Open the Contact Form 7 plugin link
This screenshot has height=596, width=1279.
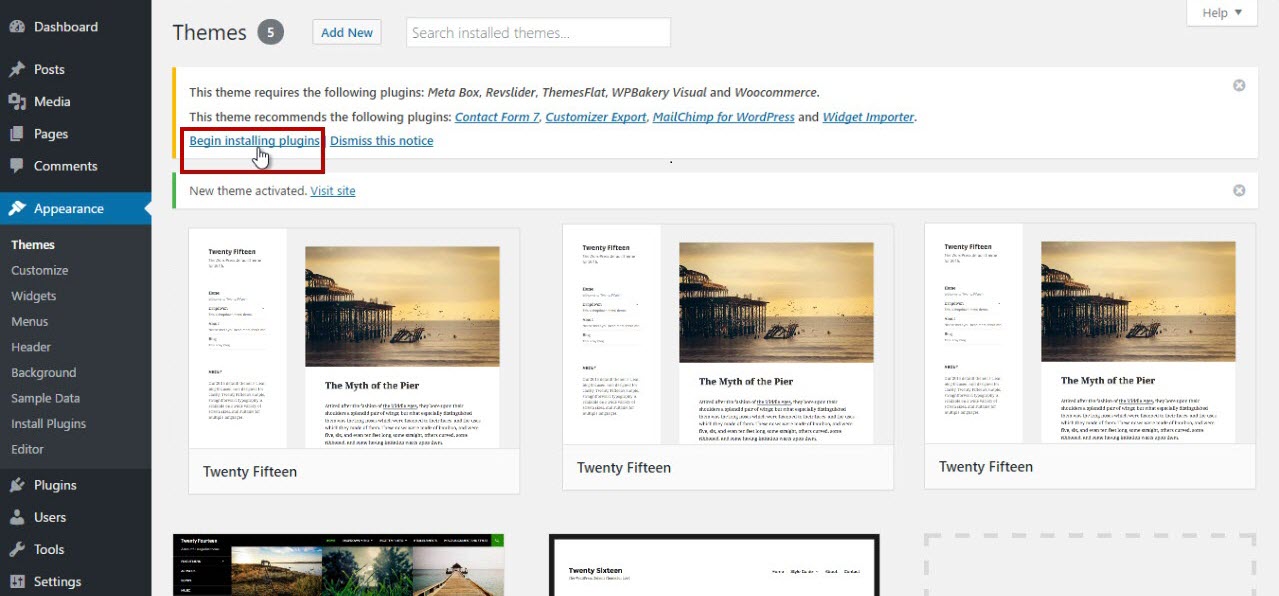click(497, 117)
